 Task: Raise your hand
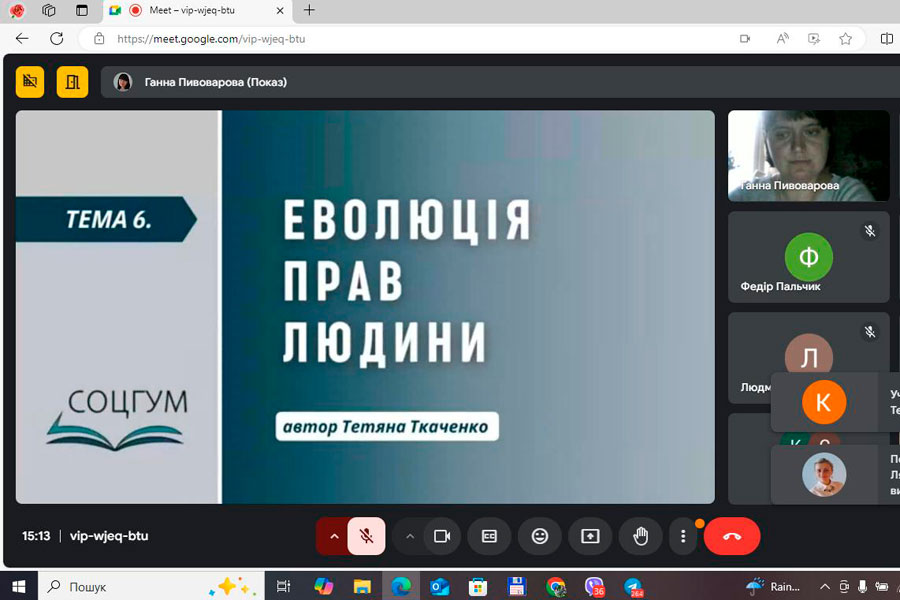(x=641, y=536)
